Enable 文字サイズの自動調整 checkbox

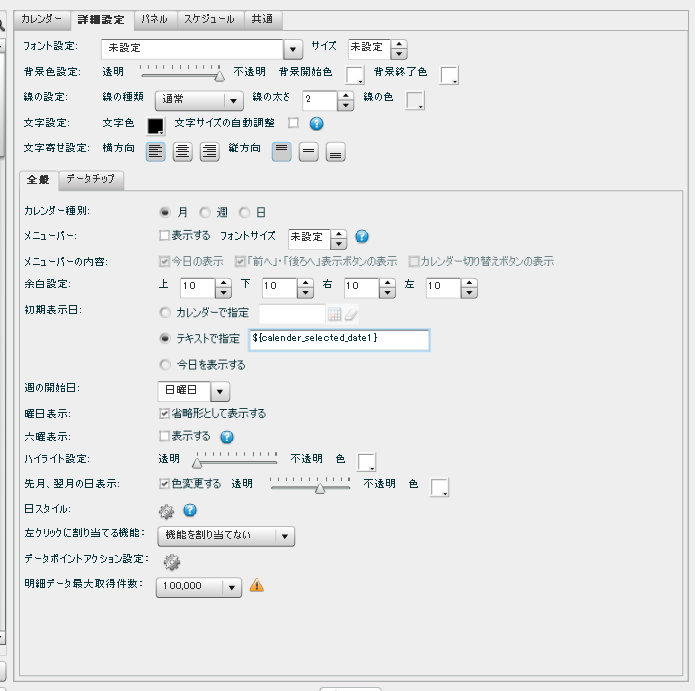(293, 123)
